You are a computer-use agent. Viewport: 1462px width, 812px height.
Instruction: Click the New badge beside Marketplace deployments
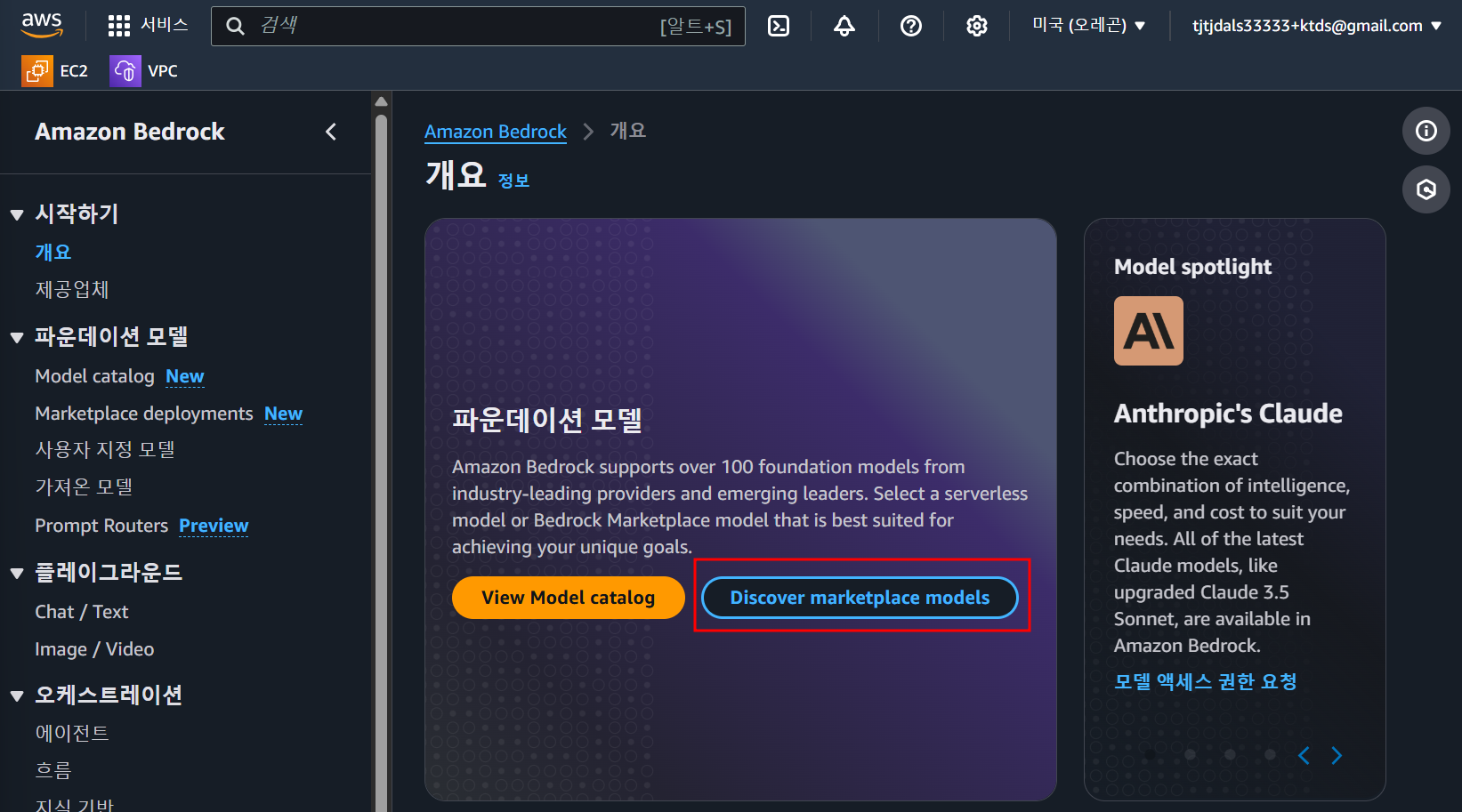284,414
